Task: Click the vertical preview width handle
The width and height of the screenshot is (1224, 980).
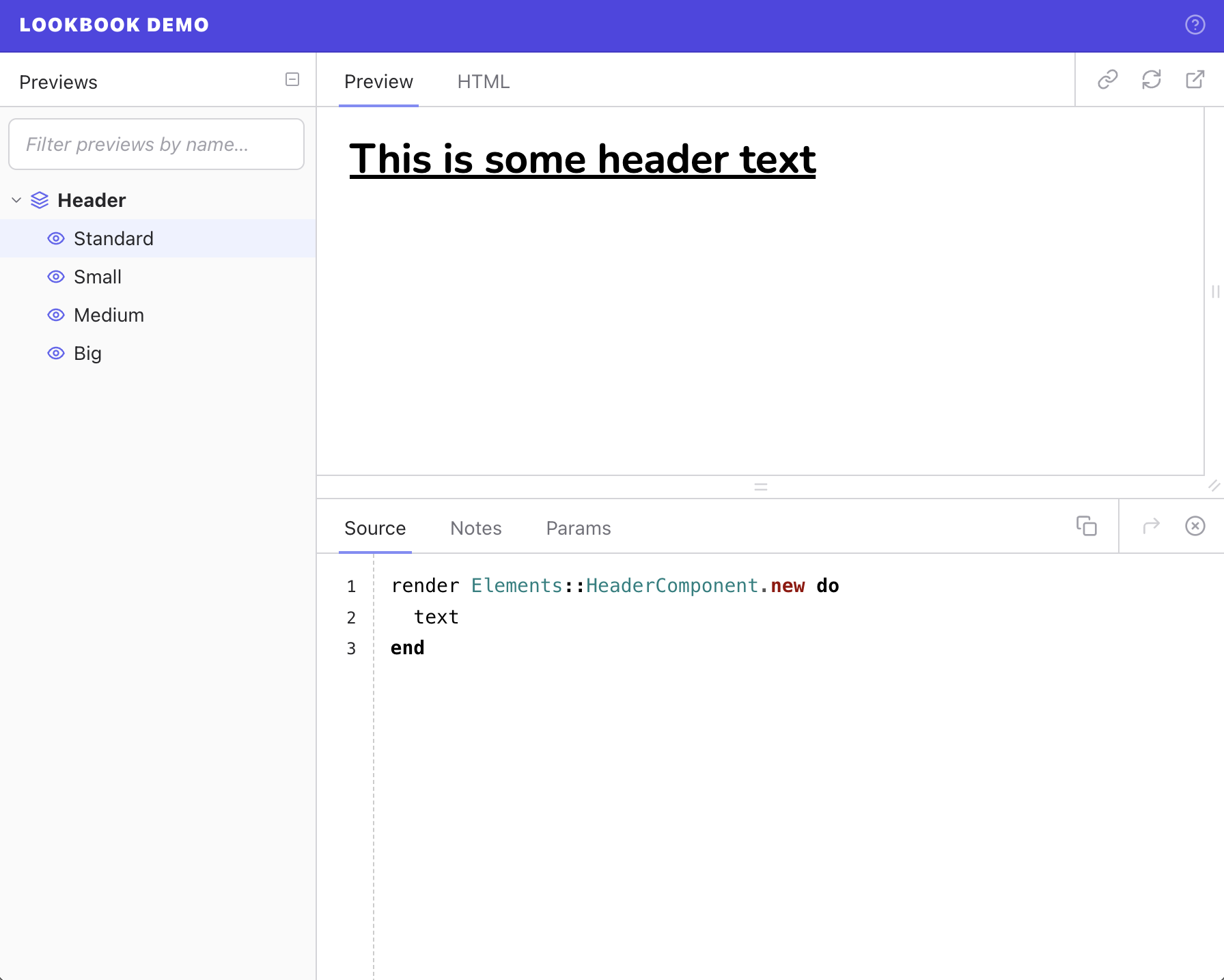Action: tap(1215, 292)
